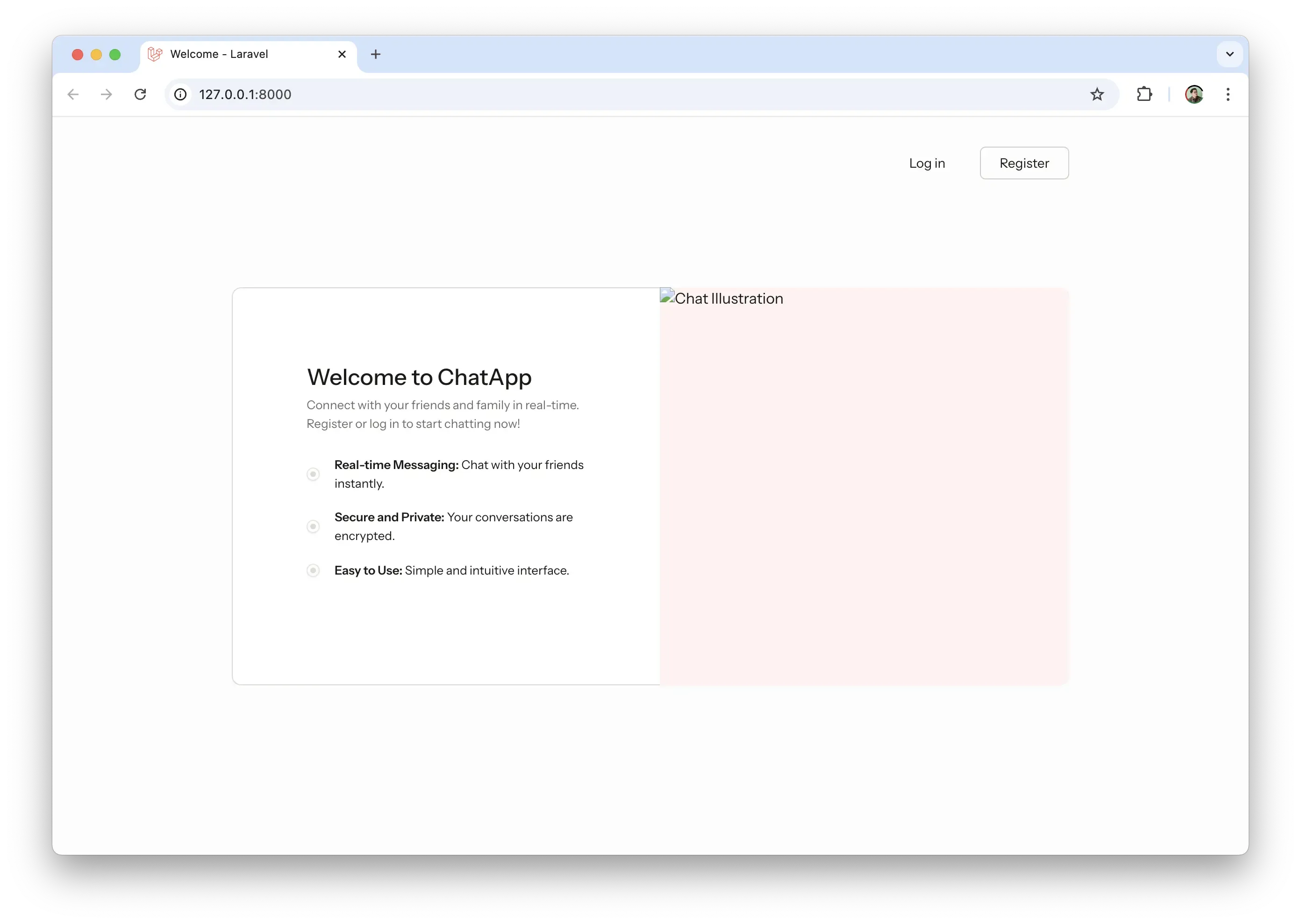Click the browser forward arrow
Viewport: 1301px width, 924px height.
(107, 94)
